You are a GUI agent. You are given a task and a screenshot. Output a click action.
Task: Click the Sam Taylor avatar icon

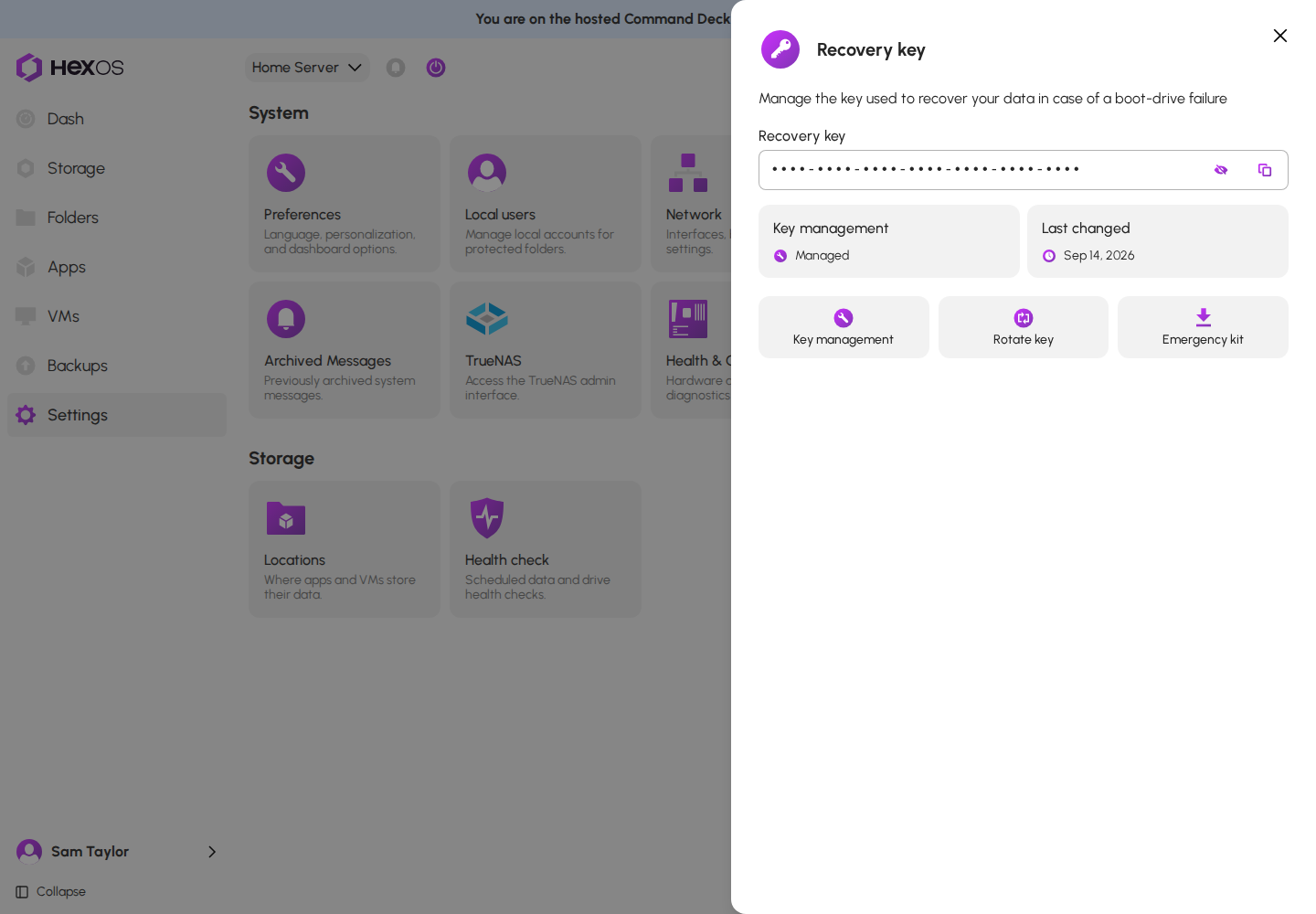tap(29, 852)
